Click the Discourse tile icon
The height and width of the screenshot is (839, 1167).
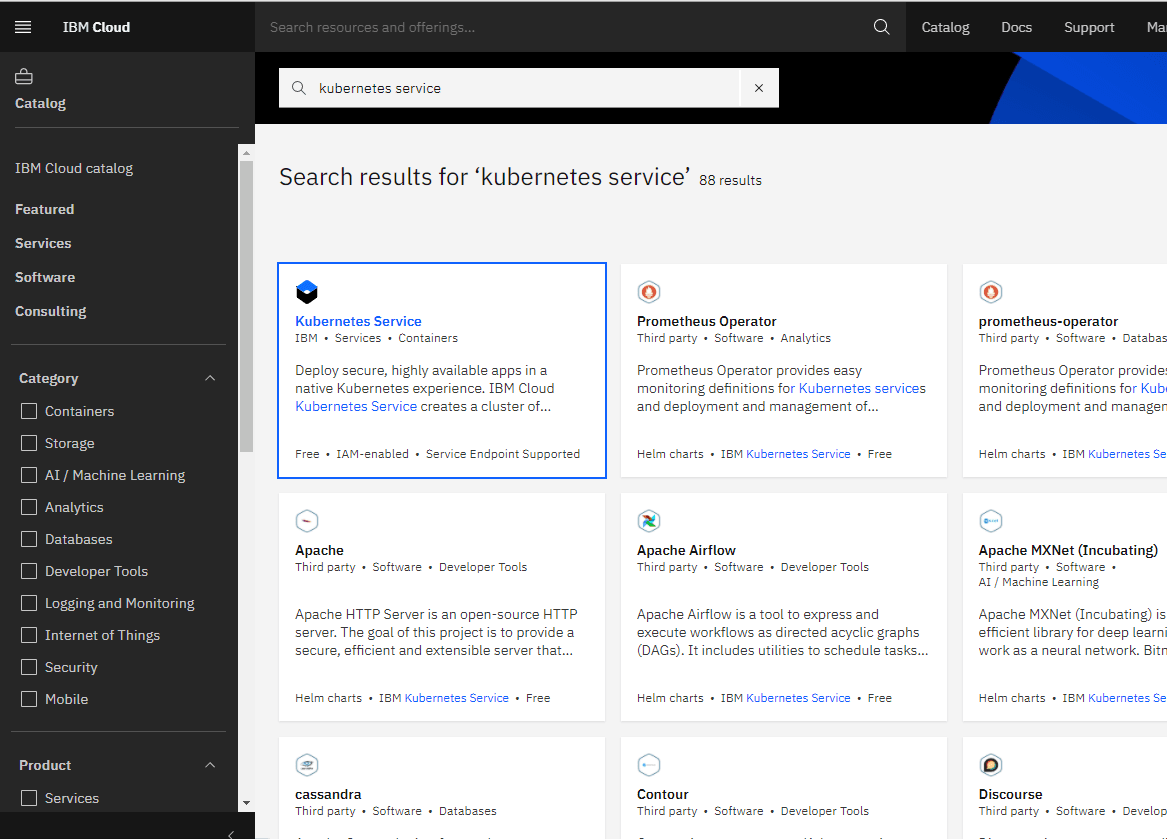pos(991,765)
